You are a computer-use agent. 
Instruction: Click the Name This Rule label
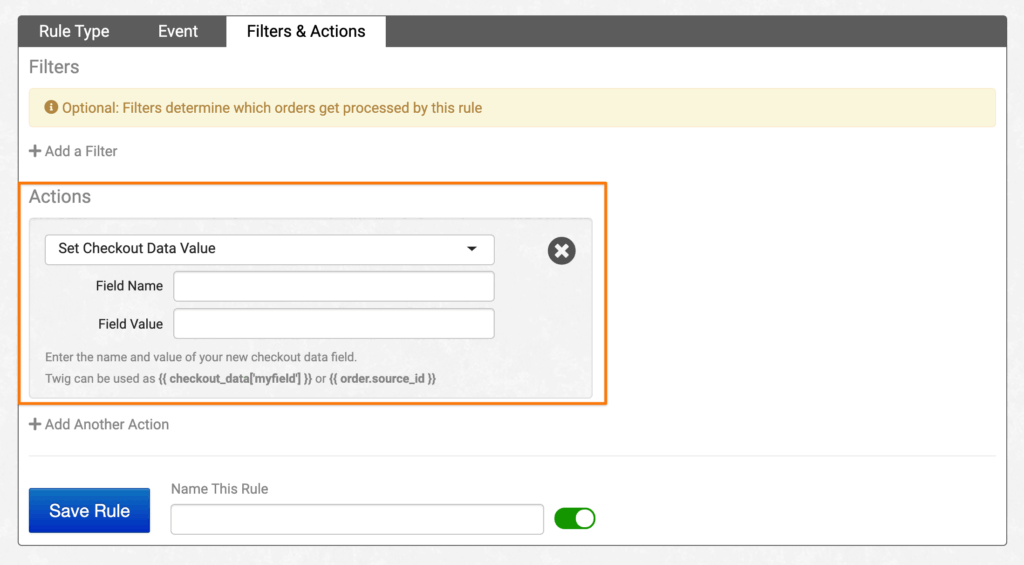[x=219, y=489]
